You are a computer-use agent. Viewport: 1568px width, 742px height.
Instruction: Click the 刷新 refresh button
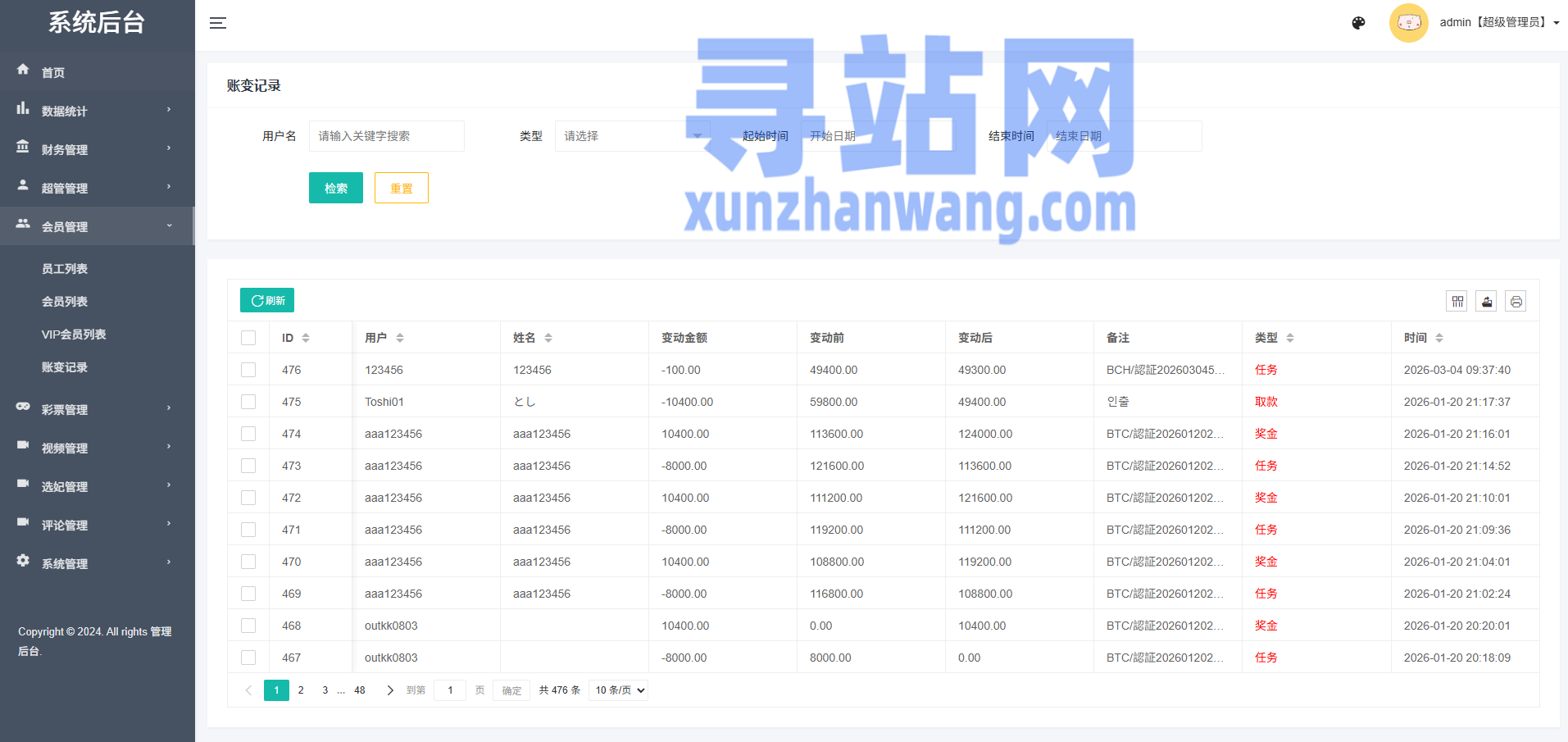[x=267, y=300]
